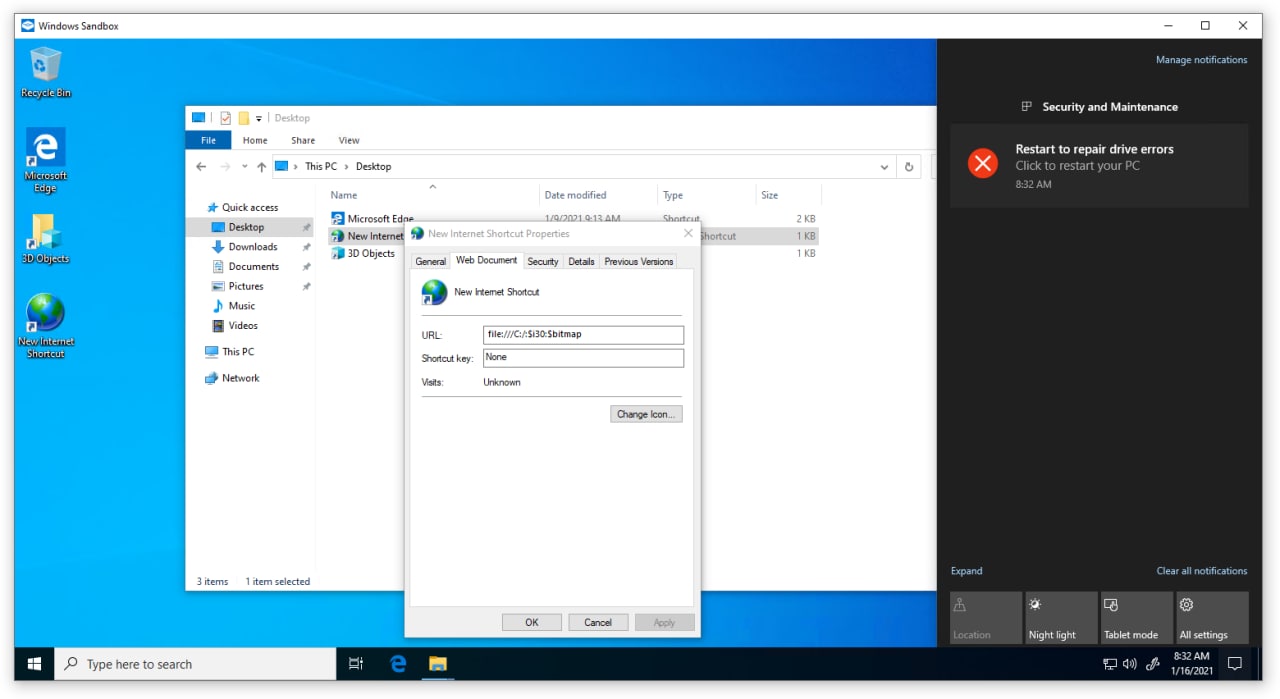This screenshot has width=1280, height=699.
Task: Select the 3D Objects desktop icon
Action: (46, 238)
